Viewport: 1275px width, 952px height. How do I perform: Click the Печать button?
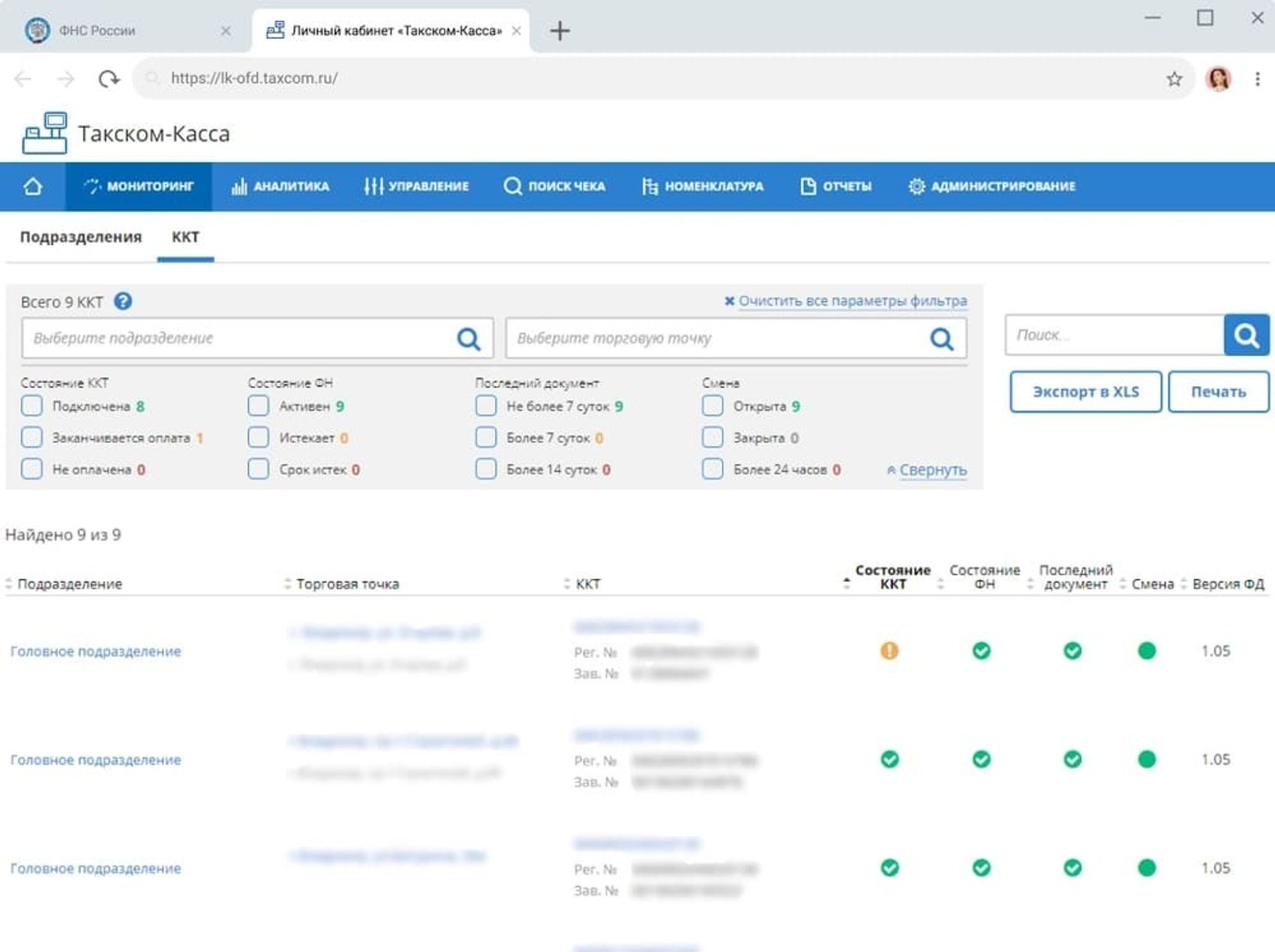(1219, 391)
